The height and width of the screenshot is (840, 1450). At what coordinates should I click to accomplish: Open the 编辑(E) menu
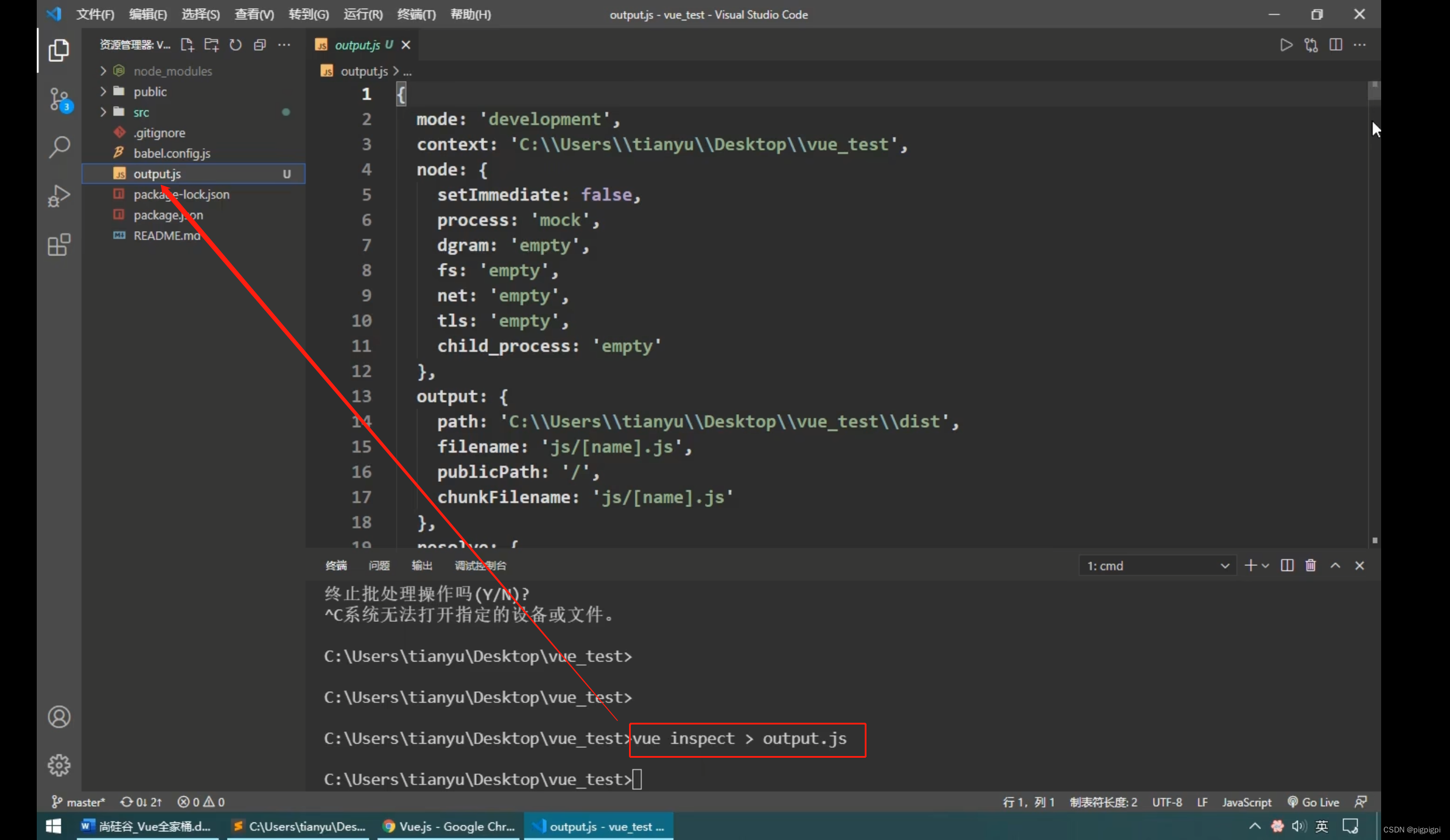(148, 14)
